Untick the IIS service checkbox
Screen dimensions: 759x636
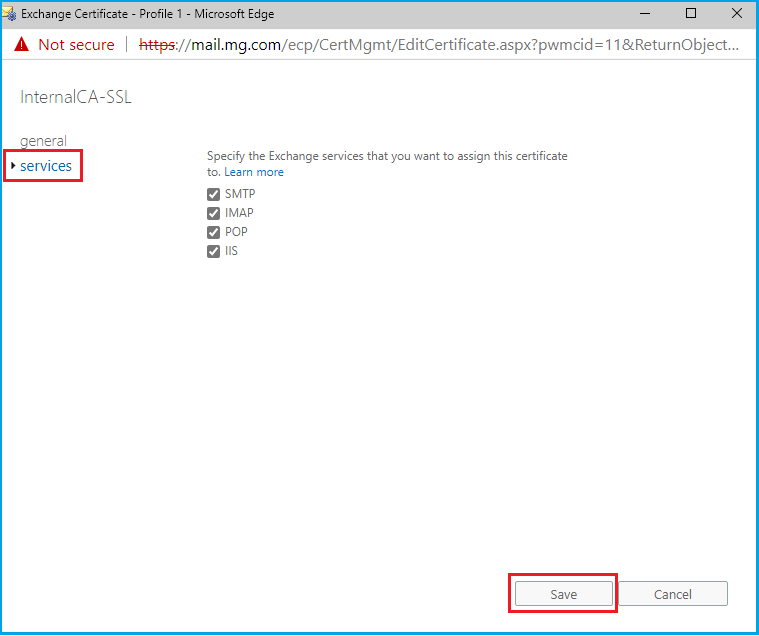click(x=213, y=251)
